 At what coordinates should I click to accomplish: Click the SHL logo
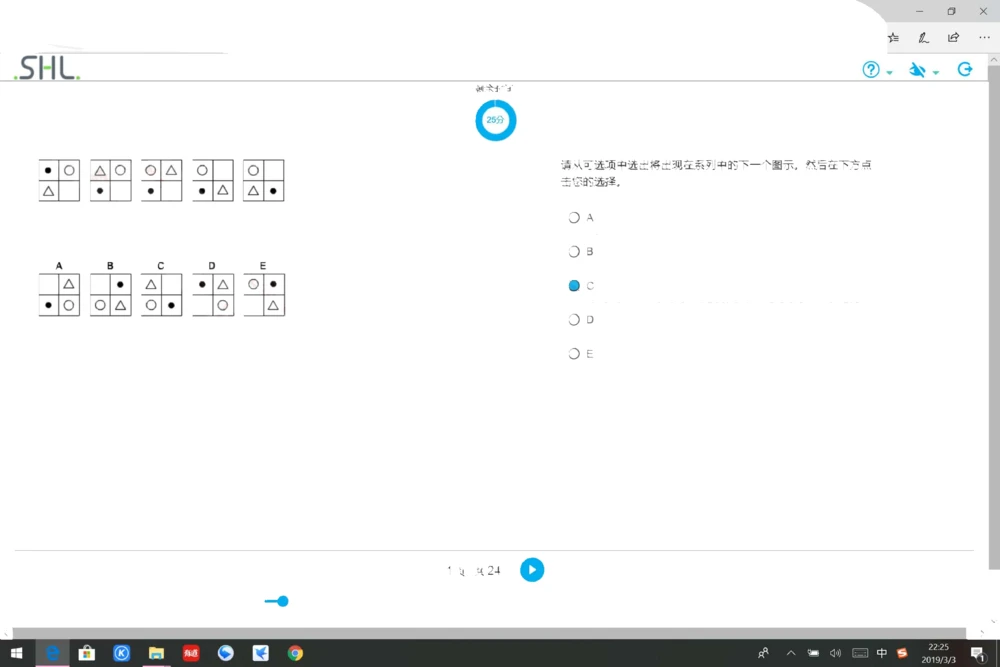pyautogui.click(x=44, y=68)
